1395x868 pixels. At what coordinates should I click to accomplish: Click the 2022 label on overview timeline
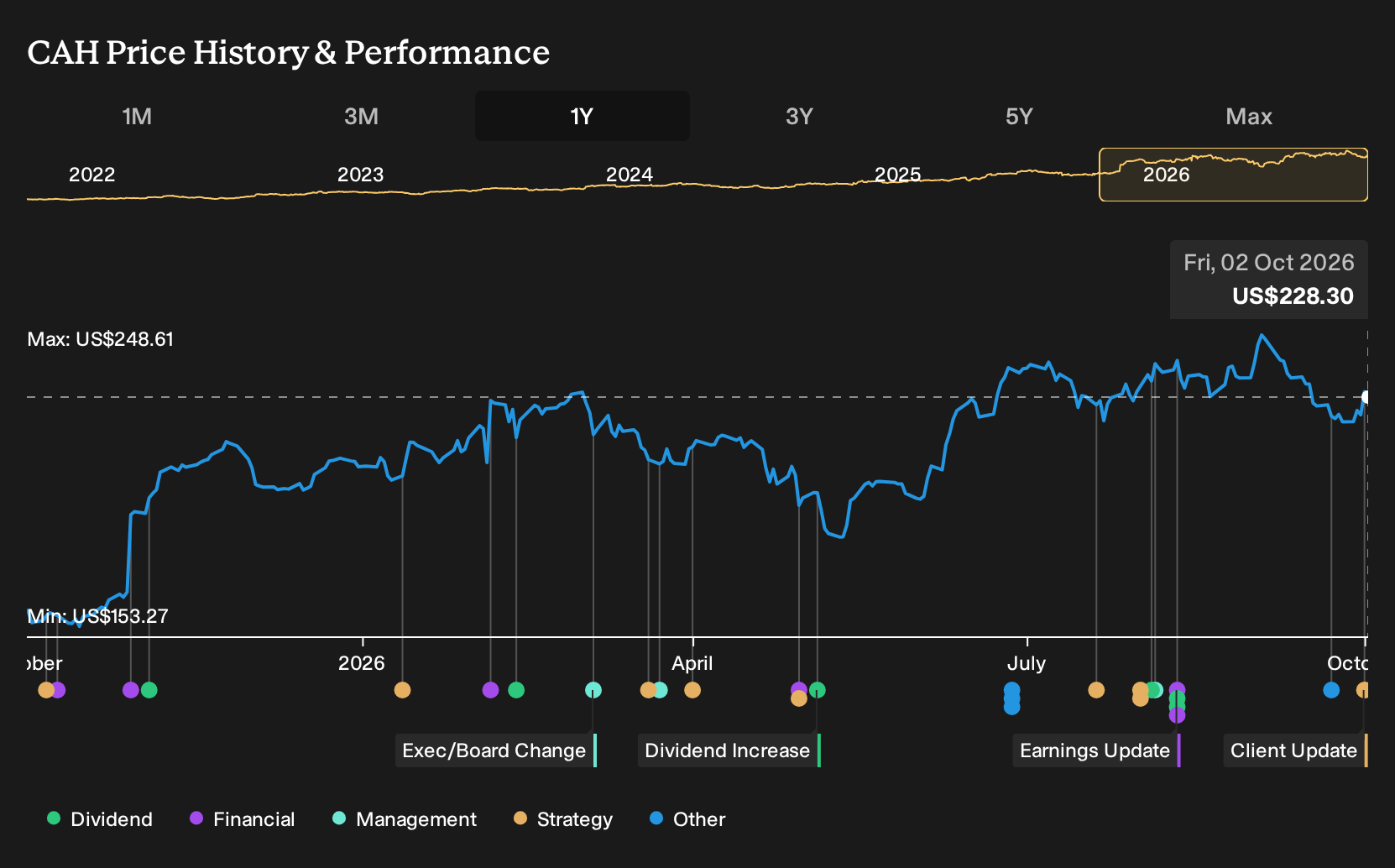coord(92,175)
